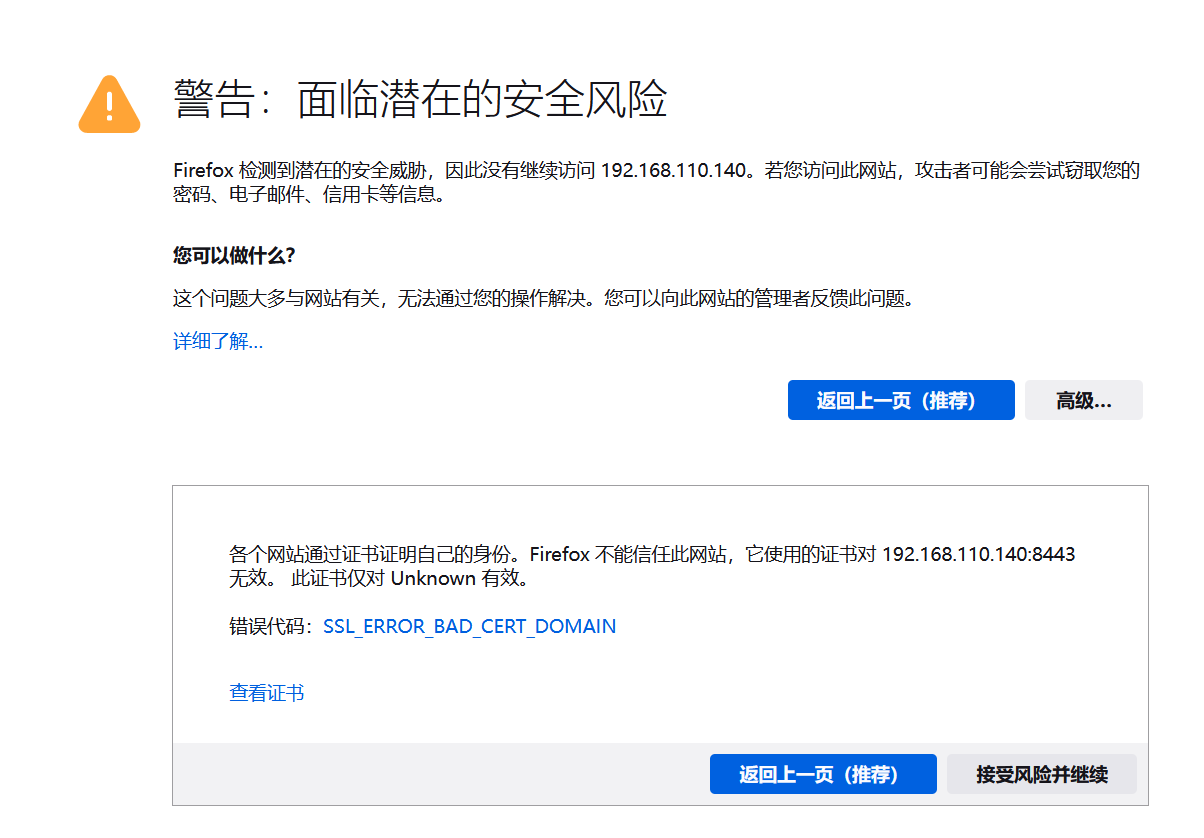
Task: Click Firefox at start of top description
Action: [x=203, y=170]
